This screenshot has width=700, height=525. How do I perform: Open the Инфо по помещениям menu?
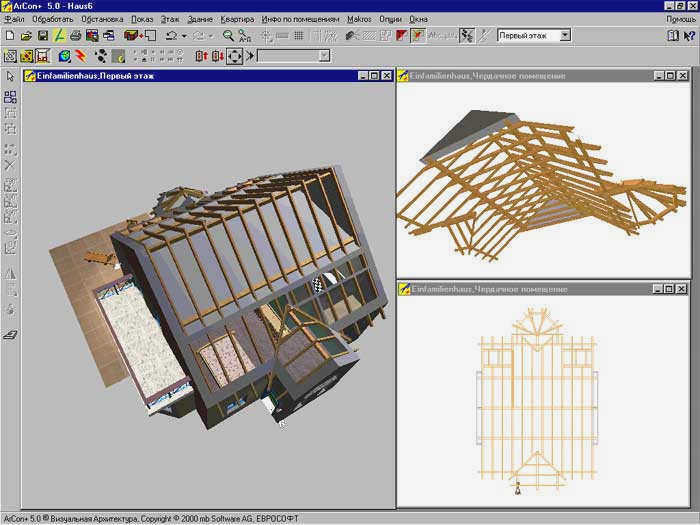point(300,19)
